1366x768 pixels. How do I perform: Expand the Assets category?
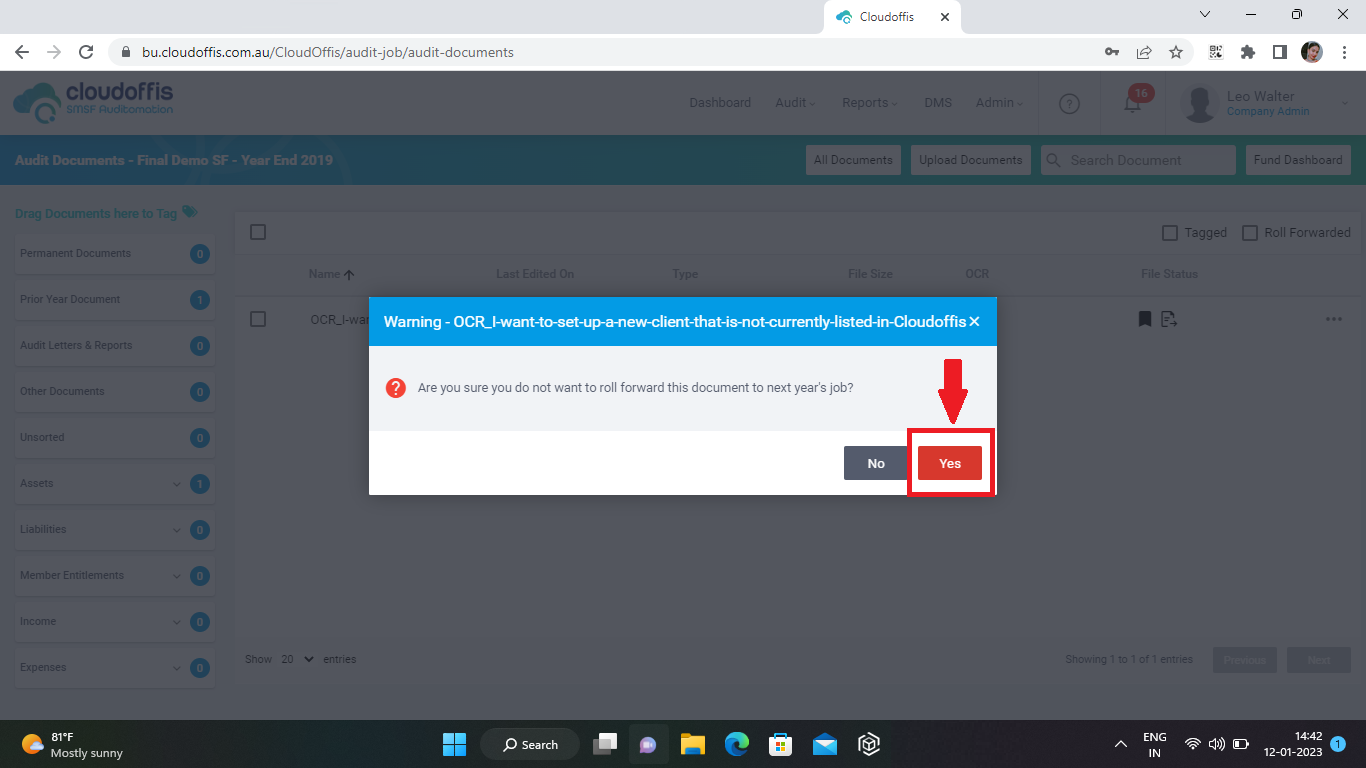coord(176,484)
